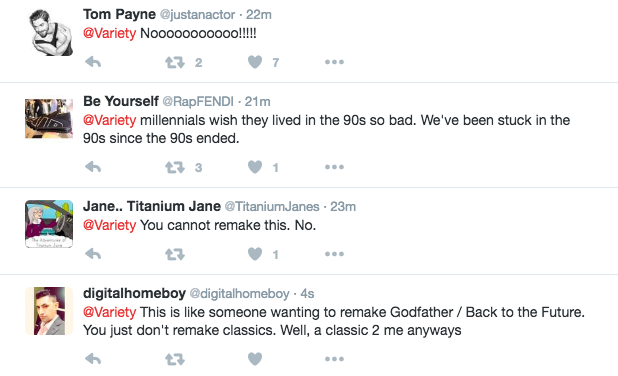618x376 pixels.
Task: Open more options on Titanium Jane's tweet
Action: 334,254
